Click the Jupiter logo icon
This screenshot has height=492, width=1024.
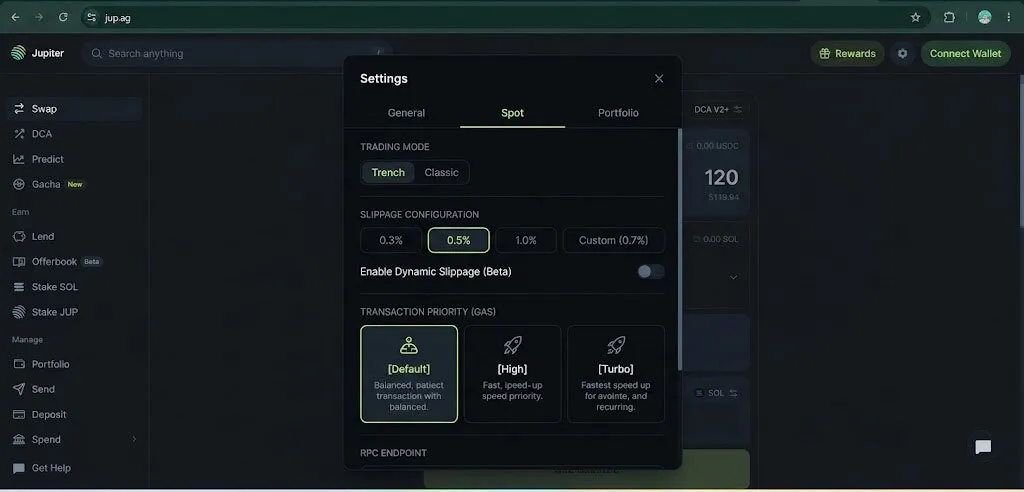tap(18, 53)
